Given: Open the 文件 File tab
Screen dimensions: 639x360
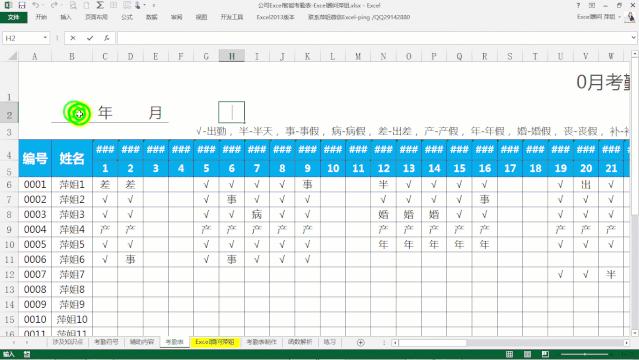Looking at the screenshot, I should 13,17.
